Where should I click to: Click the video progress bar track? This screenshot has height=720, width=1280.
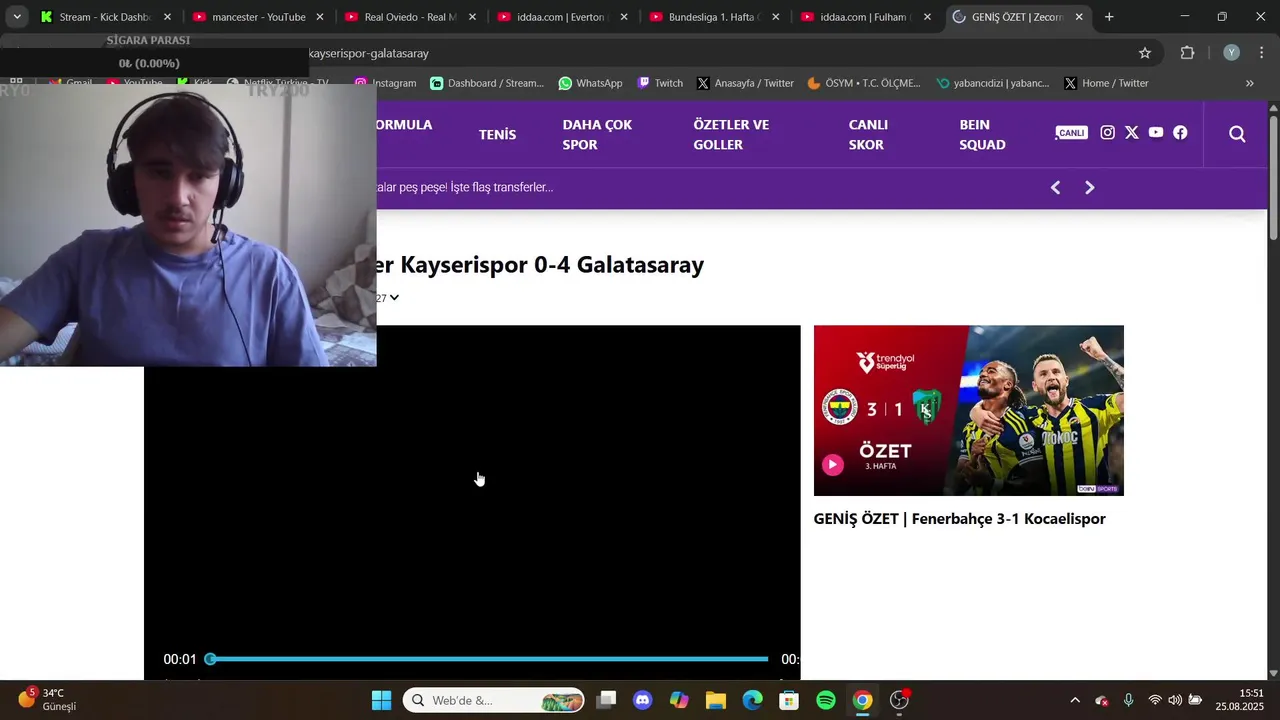[x=489, y=659]
